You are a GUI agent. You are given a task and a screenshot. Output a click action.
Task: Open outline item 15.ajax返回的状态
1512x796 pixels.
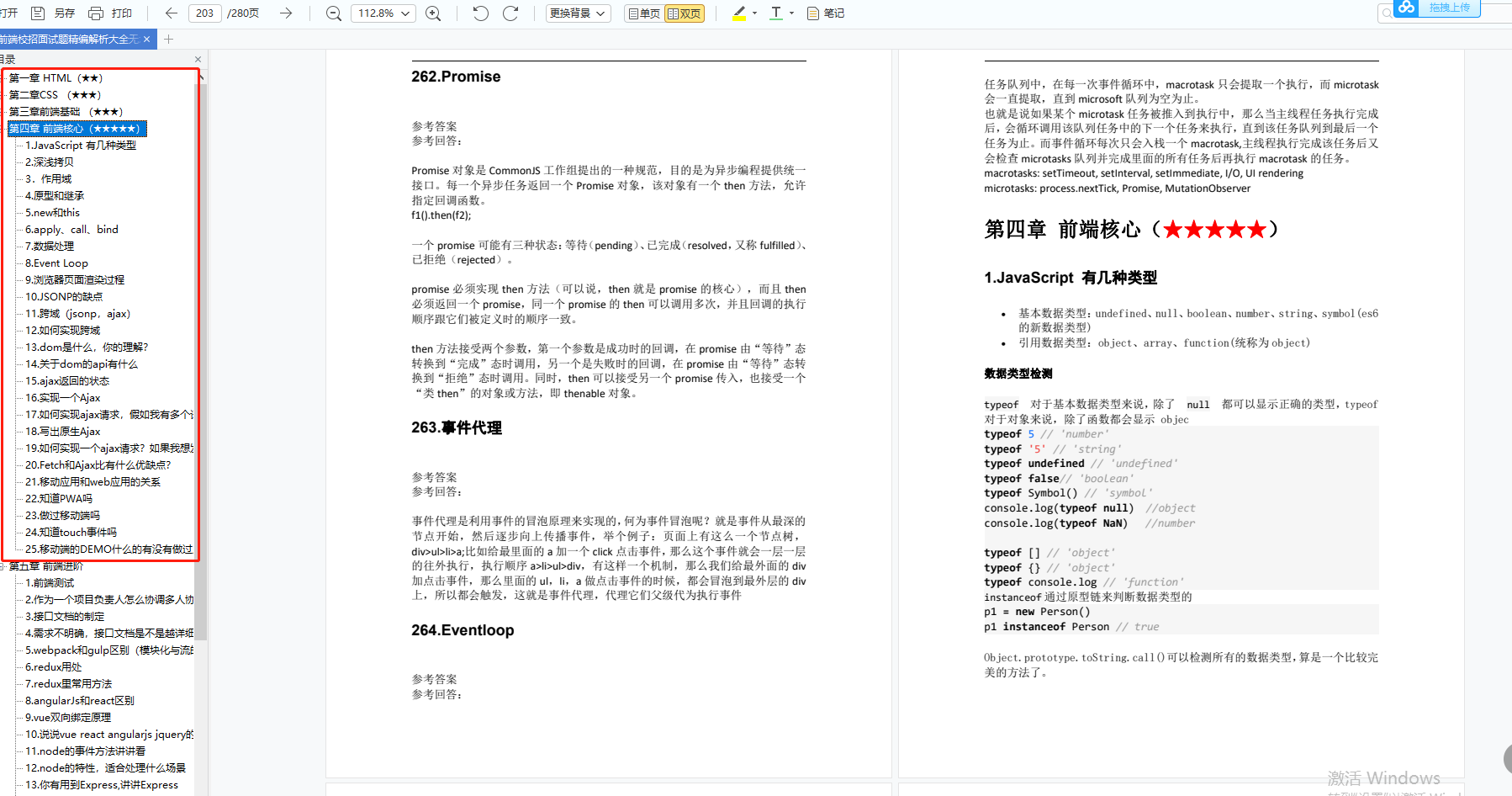67,381
